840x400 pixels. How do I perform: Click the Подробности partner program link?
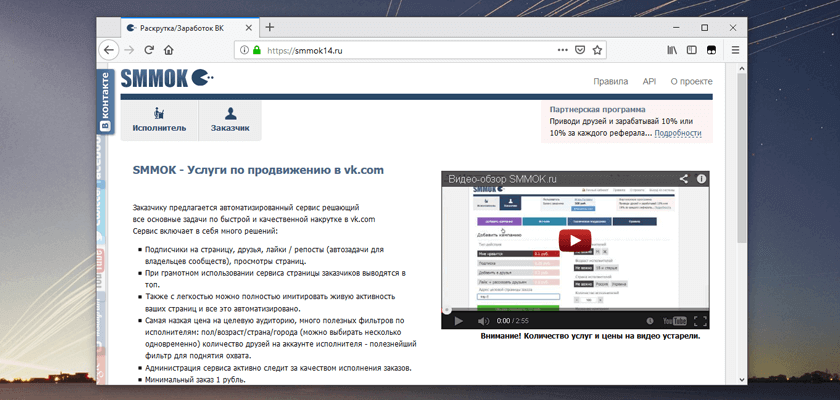[x=678, y=133]
